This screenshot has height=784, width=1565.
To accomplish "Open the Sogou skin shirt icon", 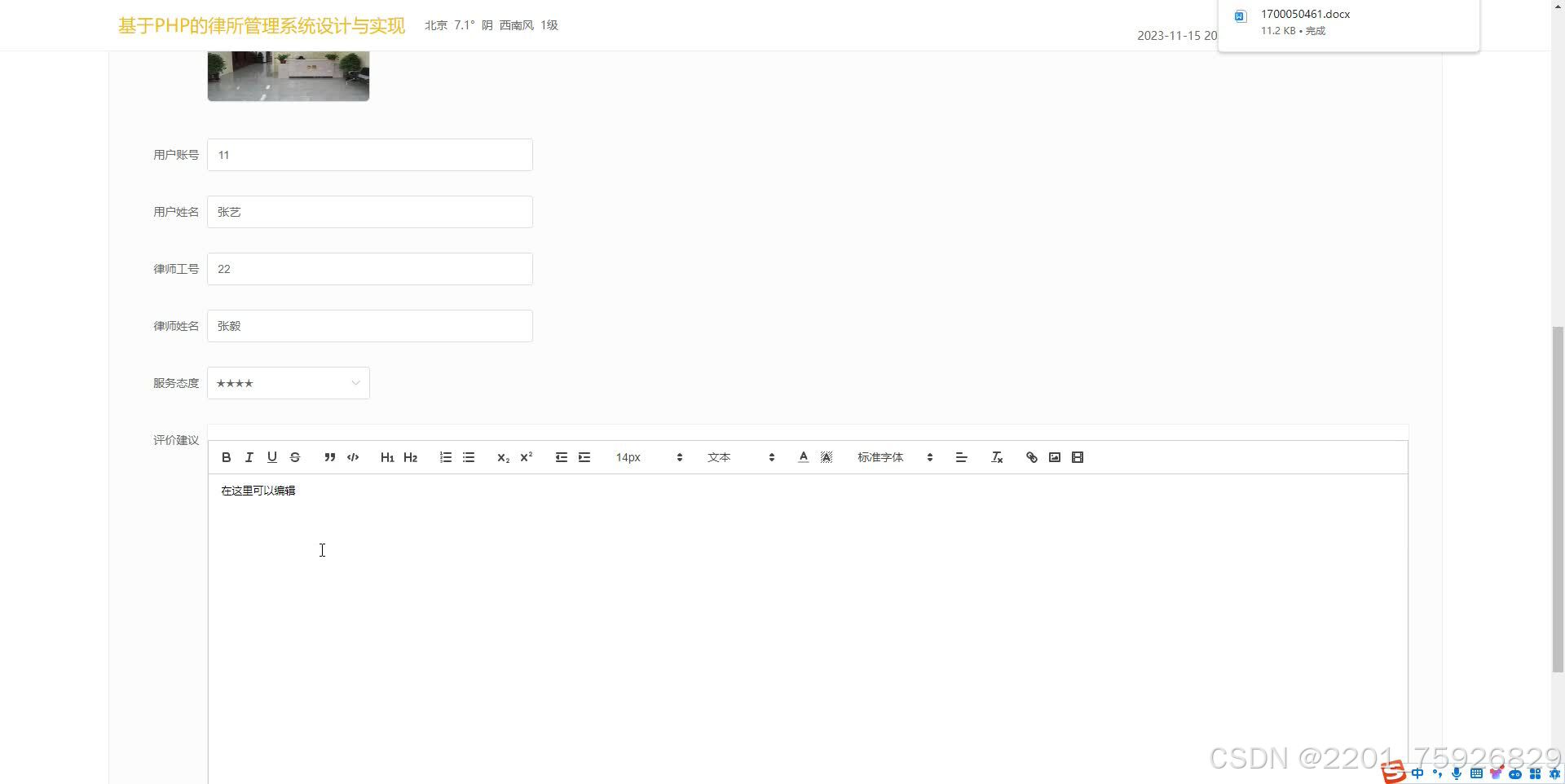I will click(1496, 773).
